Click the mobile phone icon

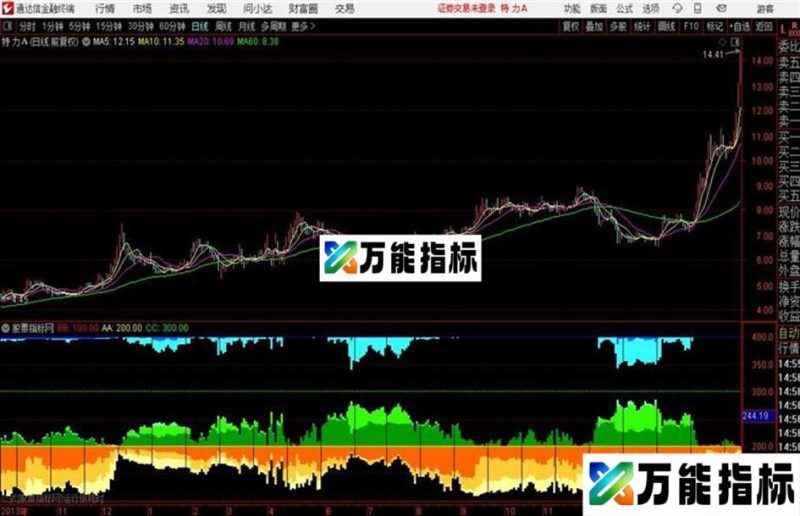[x=697, y=8]
